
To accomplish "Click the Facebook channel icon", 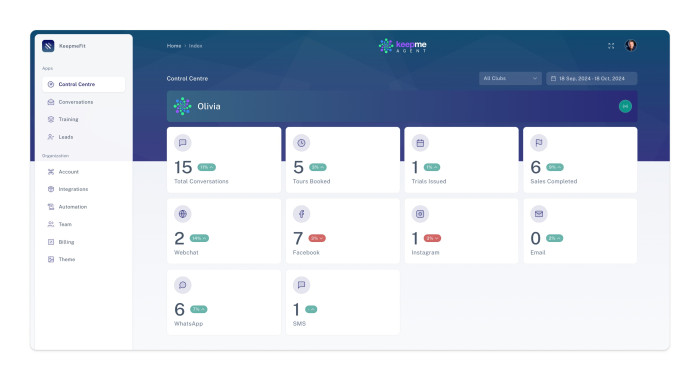I will click(301, 214).
